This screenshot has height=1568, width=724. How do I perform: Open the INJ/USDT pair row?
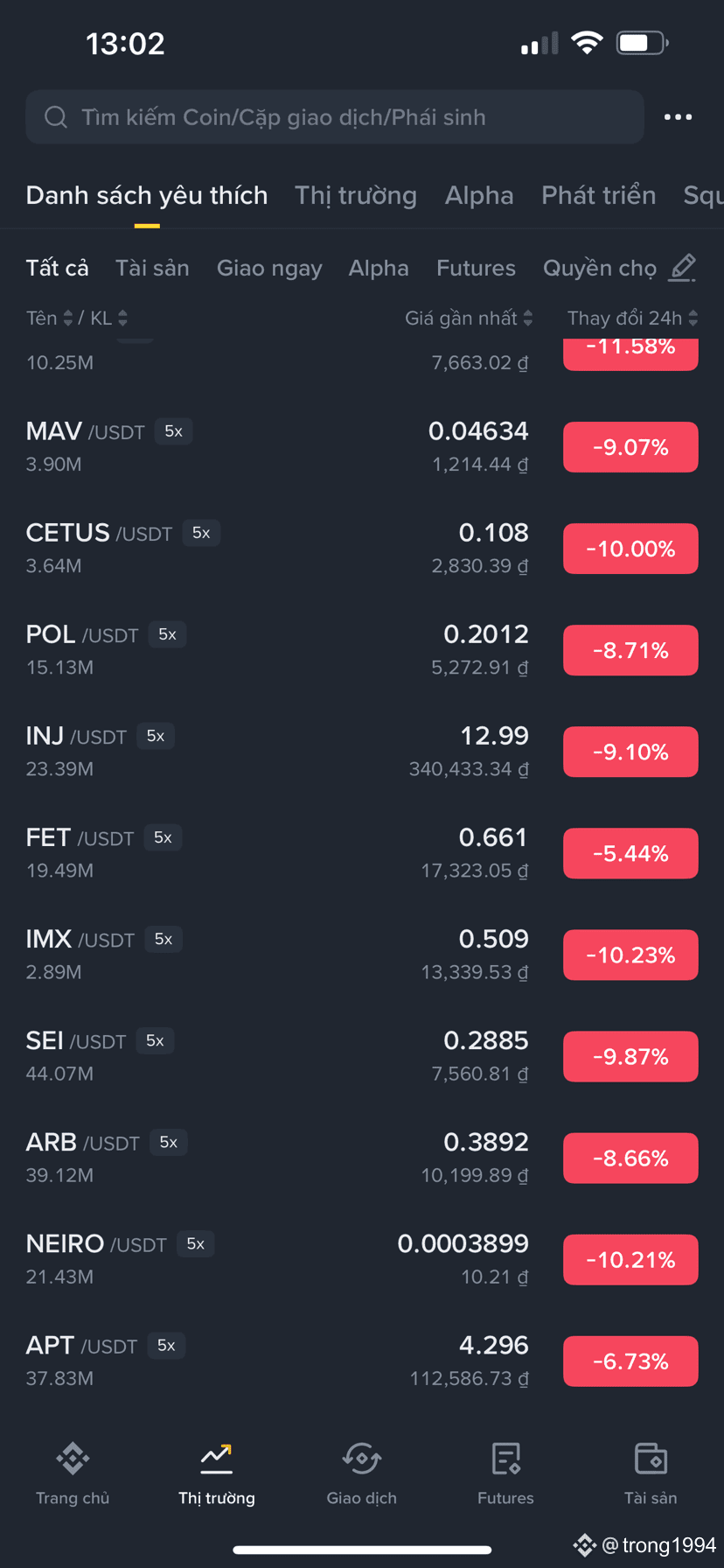pyautogui.click(x=362, y=752)
